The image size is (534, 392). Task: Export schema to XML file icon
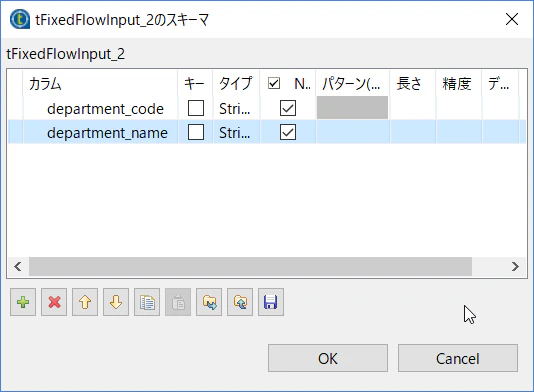point(240,302)
